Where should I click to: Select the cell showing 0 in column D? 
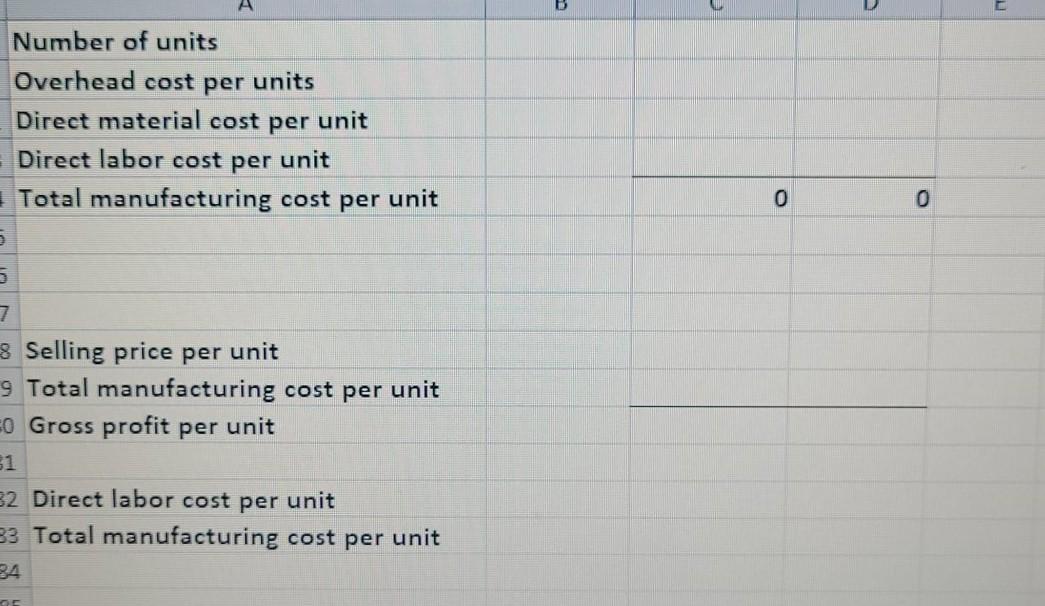[868, 199]
